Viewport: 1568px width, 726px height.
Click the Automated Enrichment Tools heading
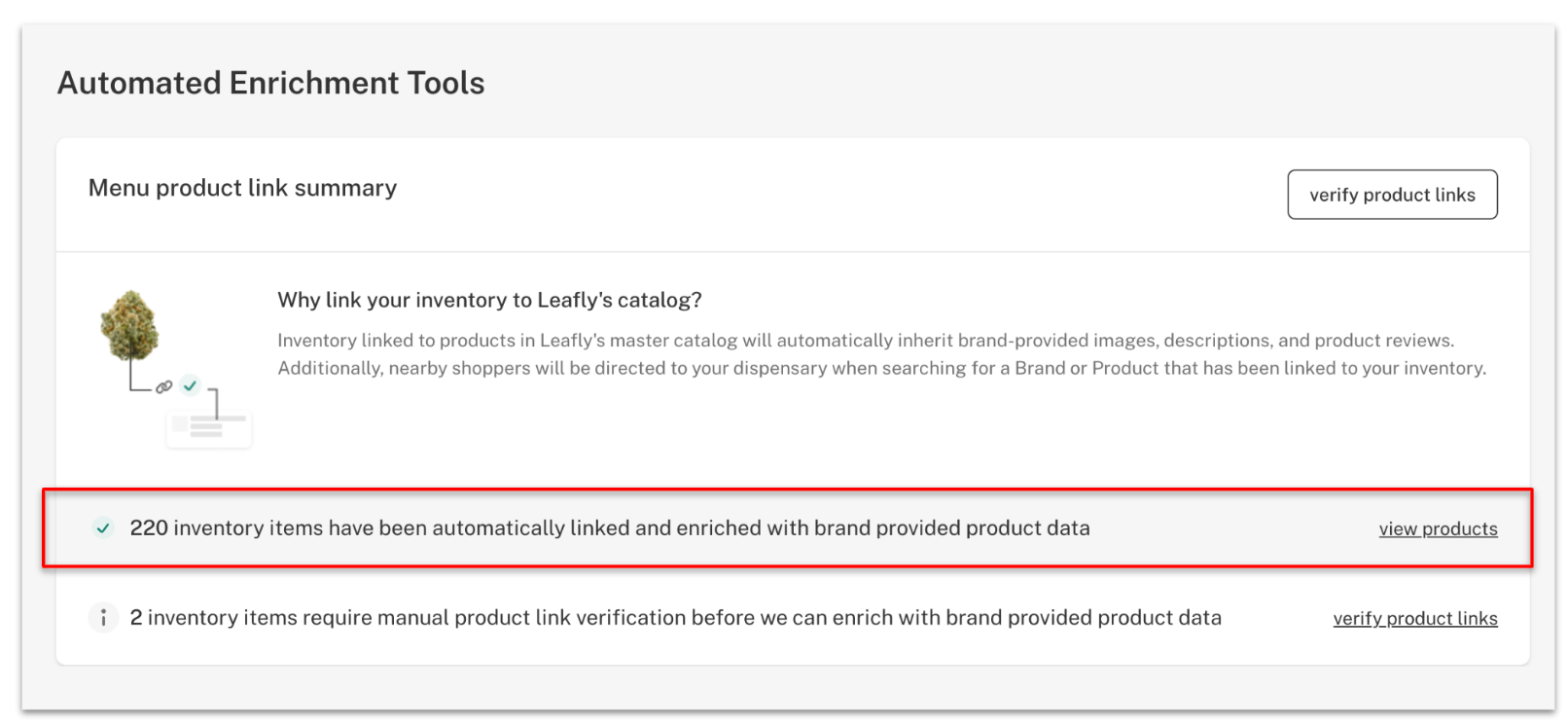click(x=271, y=83)
